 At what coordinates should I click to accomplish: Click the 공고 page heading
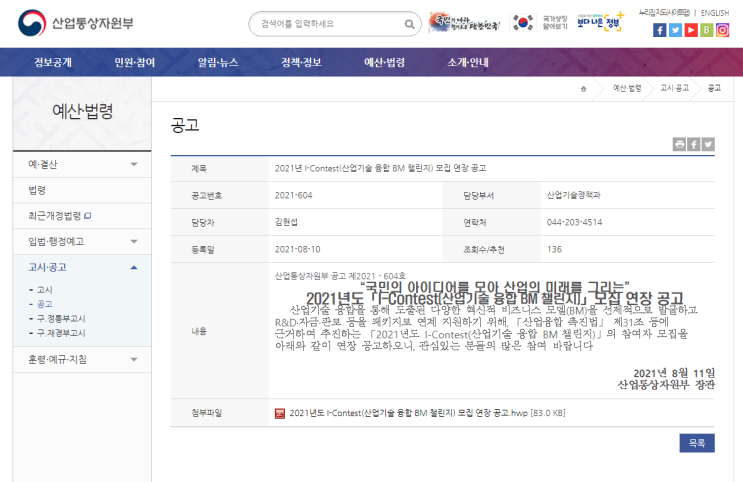185,125
